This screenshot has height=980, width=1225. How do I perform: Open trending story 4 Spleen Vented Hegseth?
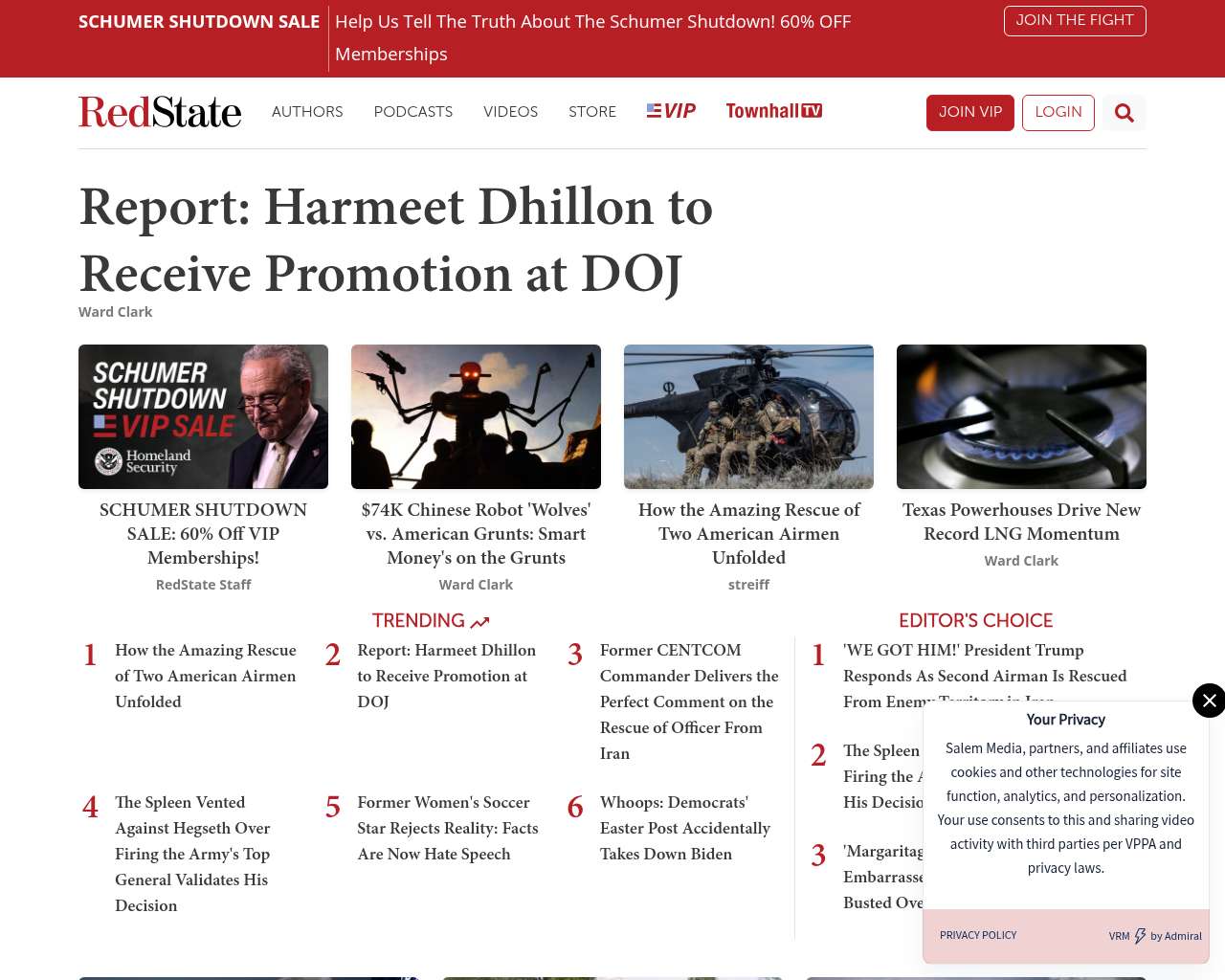click(192, 854)
